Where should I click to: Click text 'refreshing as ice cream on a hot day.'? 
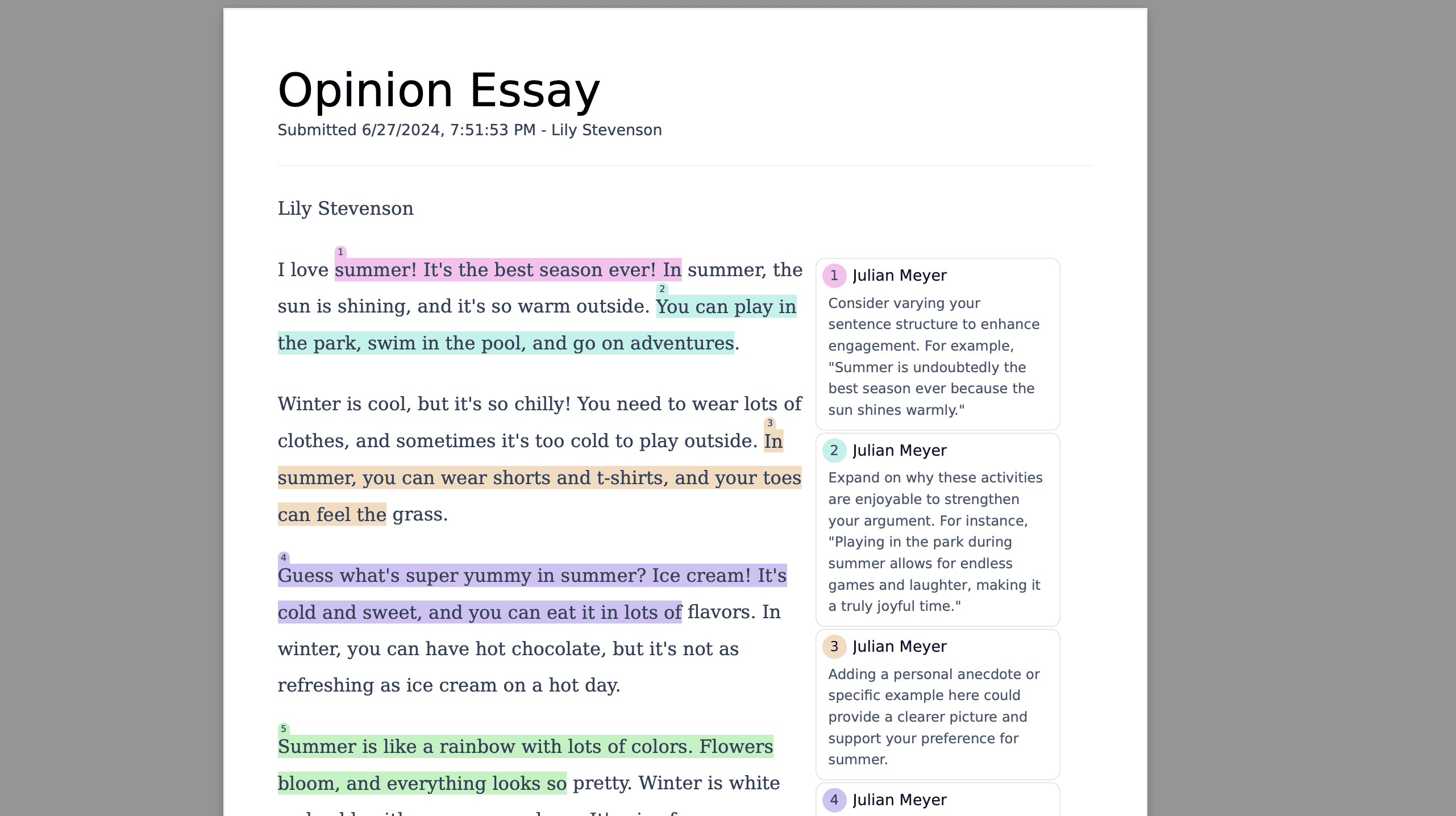pyautogui.click(x=449, y=685)
